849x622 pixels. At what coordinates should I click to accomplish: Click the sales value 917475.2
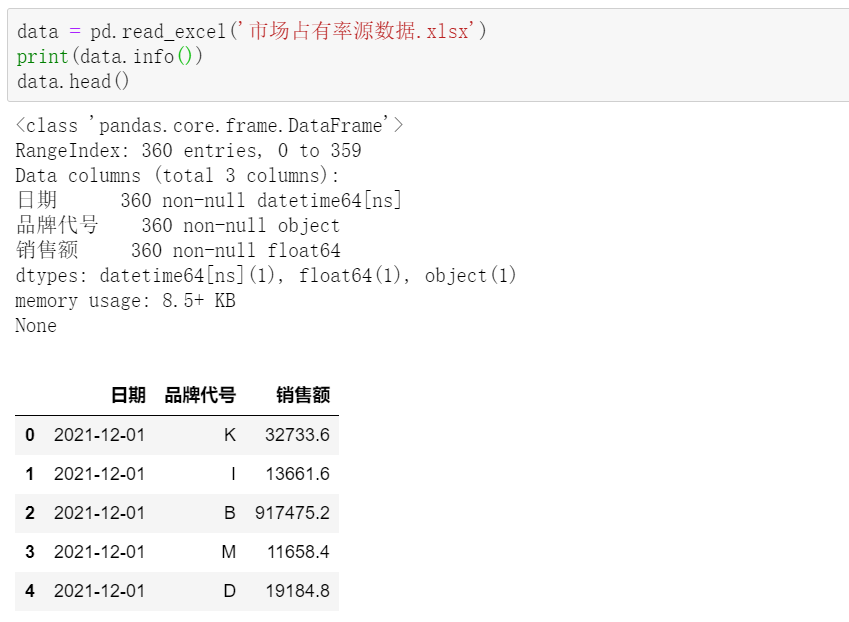(292, 513)
